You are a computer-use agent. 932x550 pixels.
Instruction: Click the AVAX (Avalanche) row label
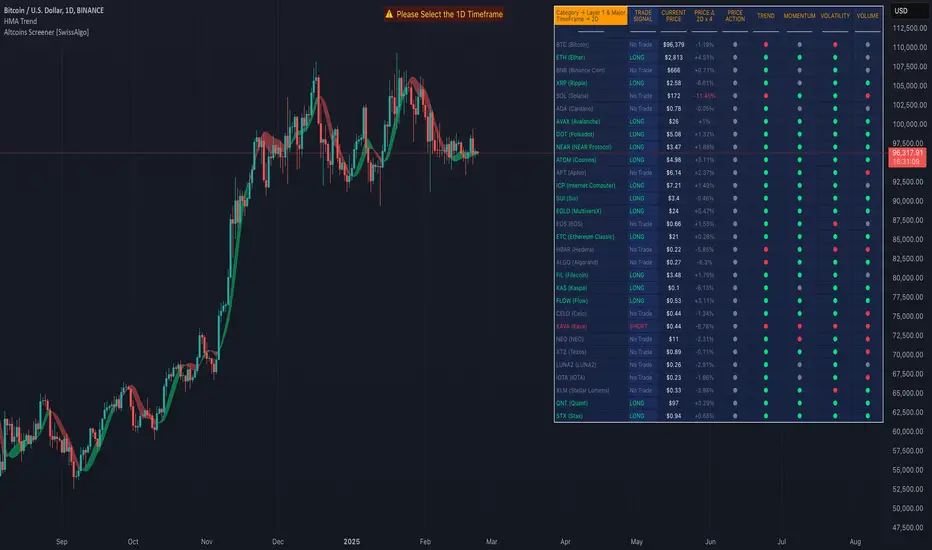click(x=578, y=121)
